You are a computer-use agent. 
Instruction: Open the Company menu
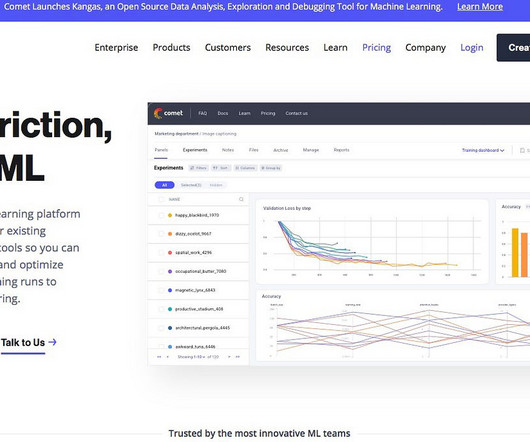426,48
